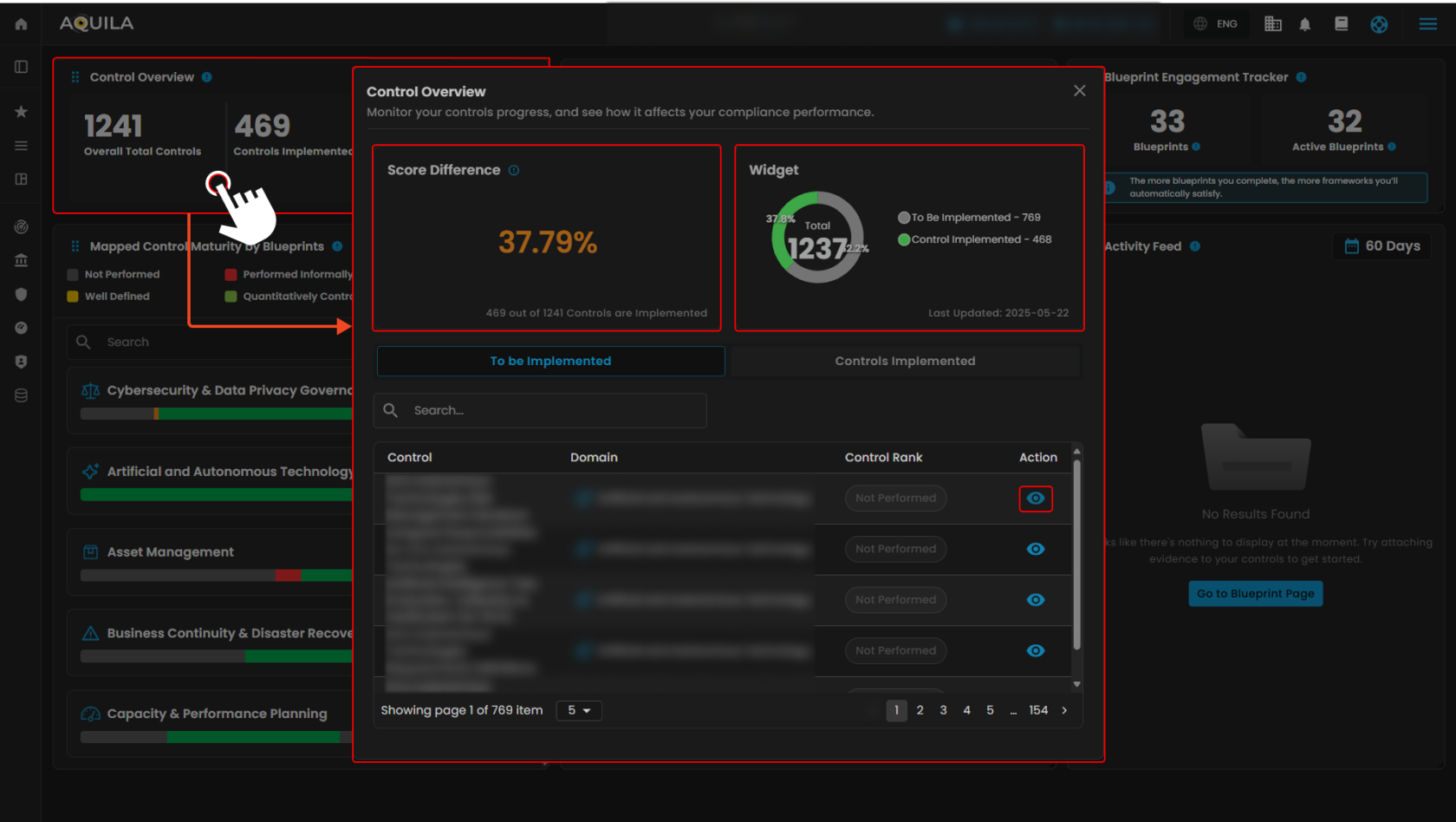Click the favorites star sidebar icon
The width and height of the screenshot is (1456, 822).
coord(21,112)
